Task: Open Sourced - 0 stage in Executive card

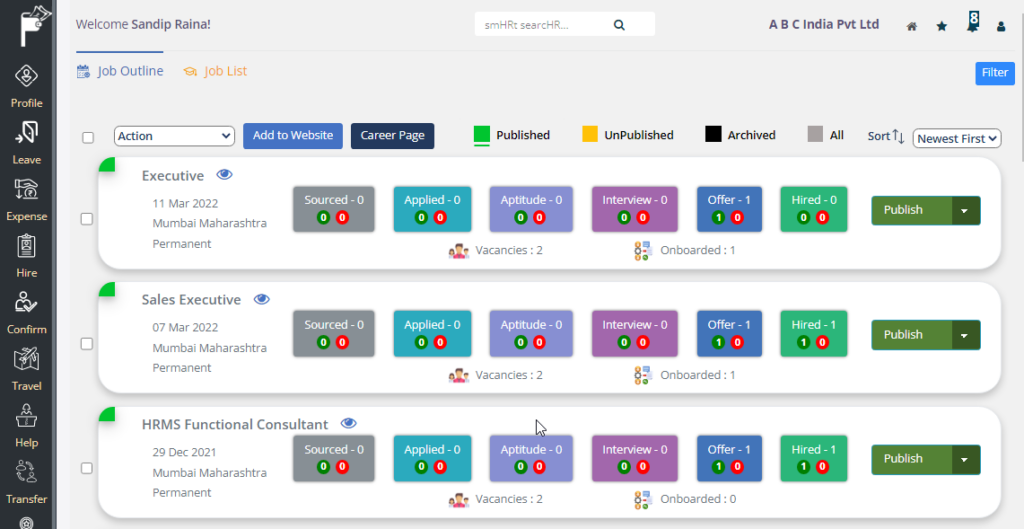Action: click(334, 209)
